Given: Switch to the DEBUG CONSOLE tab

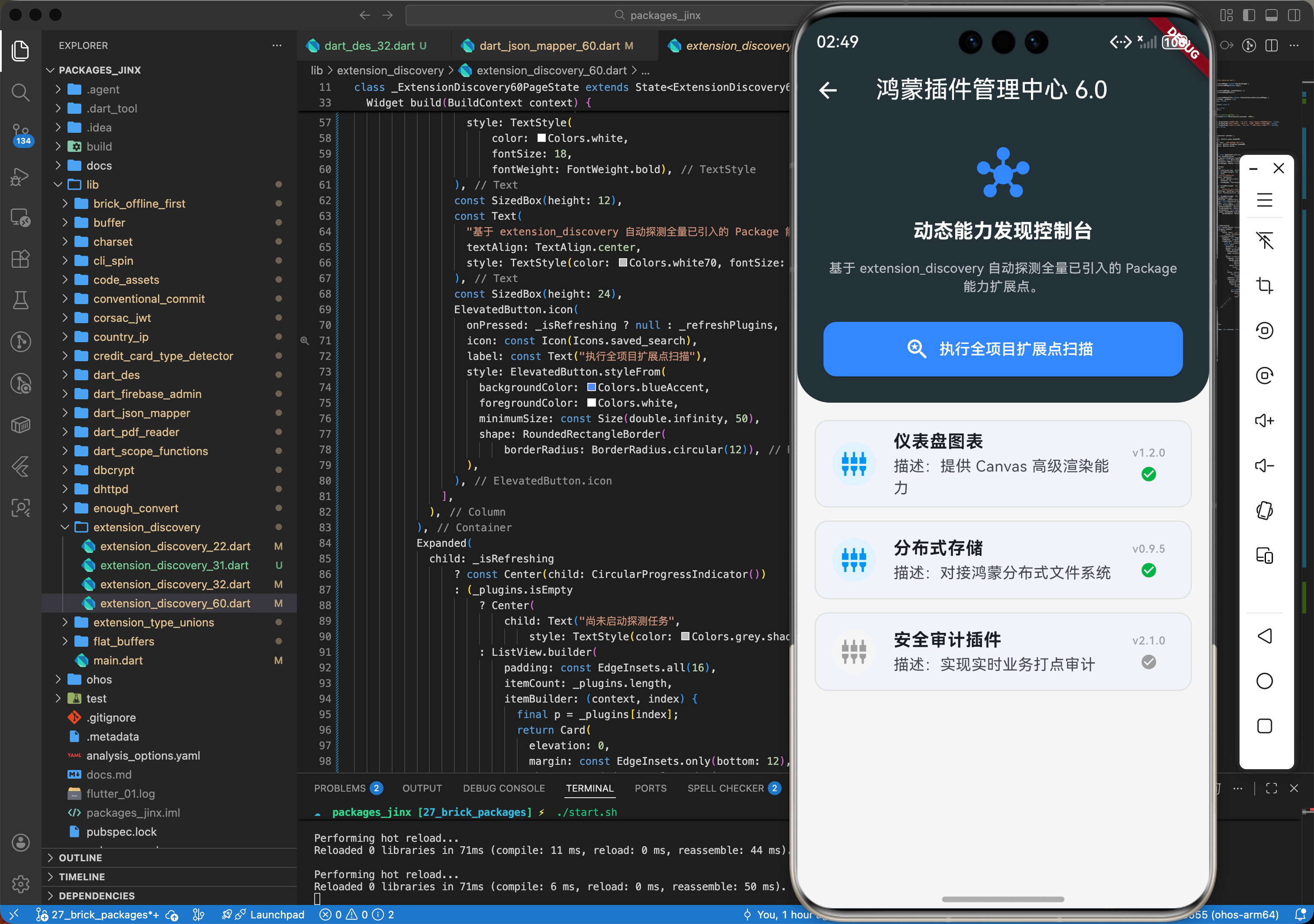Looking at the screenshot, I should (504, 788).
